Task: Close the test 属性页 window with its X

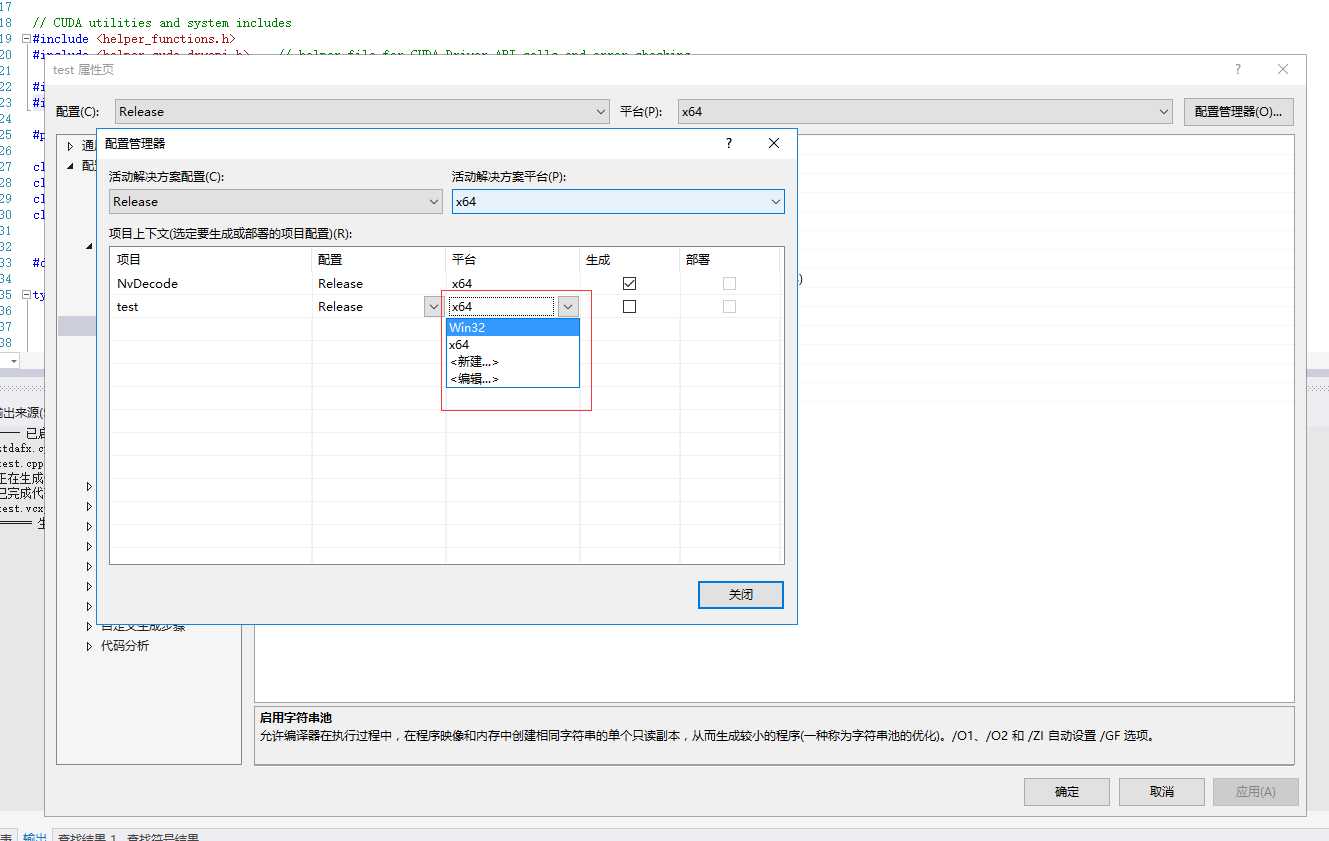Action: coord(1283,69)
